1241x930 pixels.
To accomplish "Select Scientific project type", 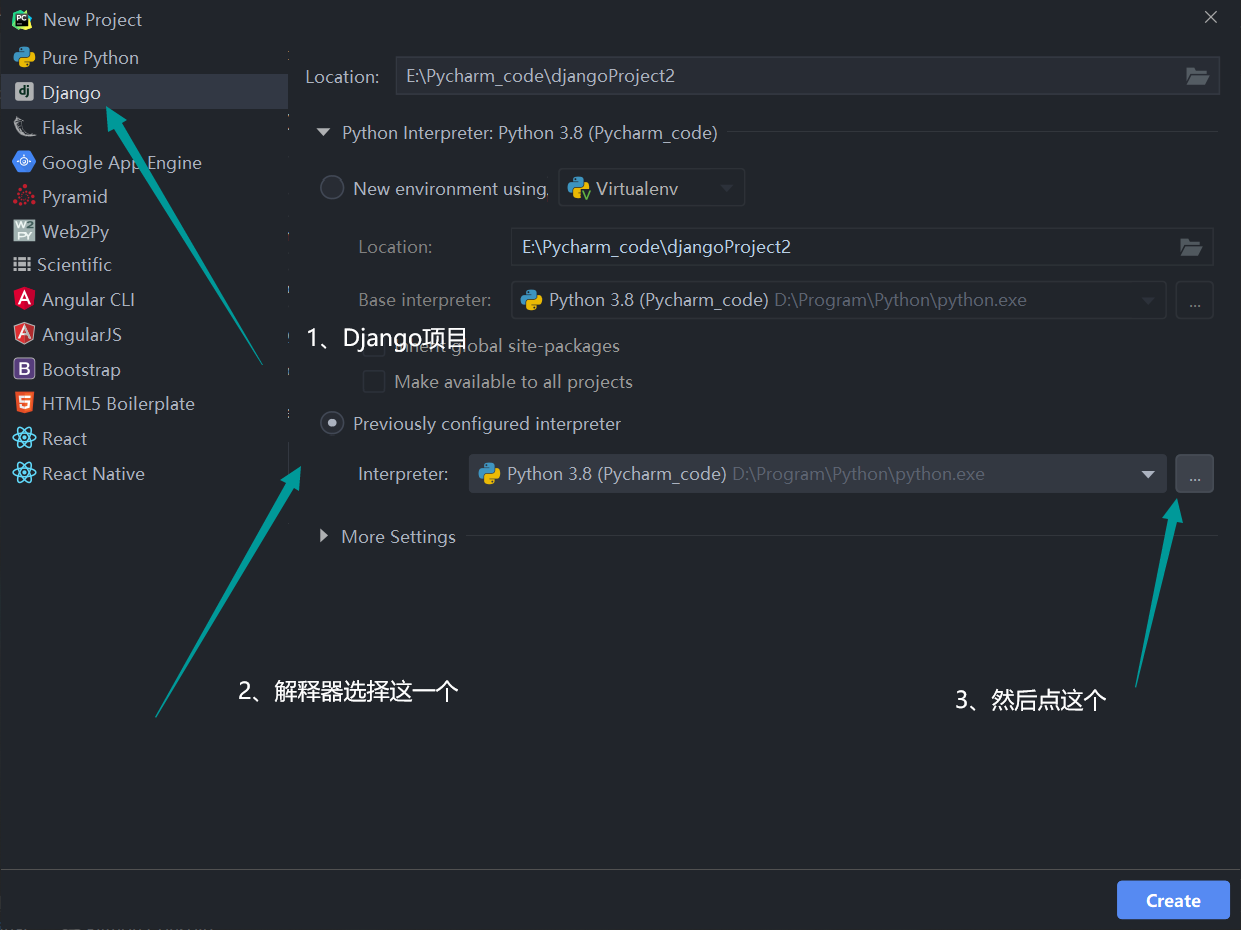I will [x=144, y=264].
